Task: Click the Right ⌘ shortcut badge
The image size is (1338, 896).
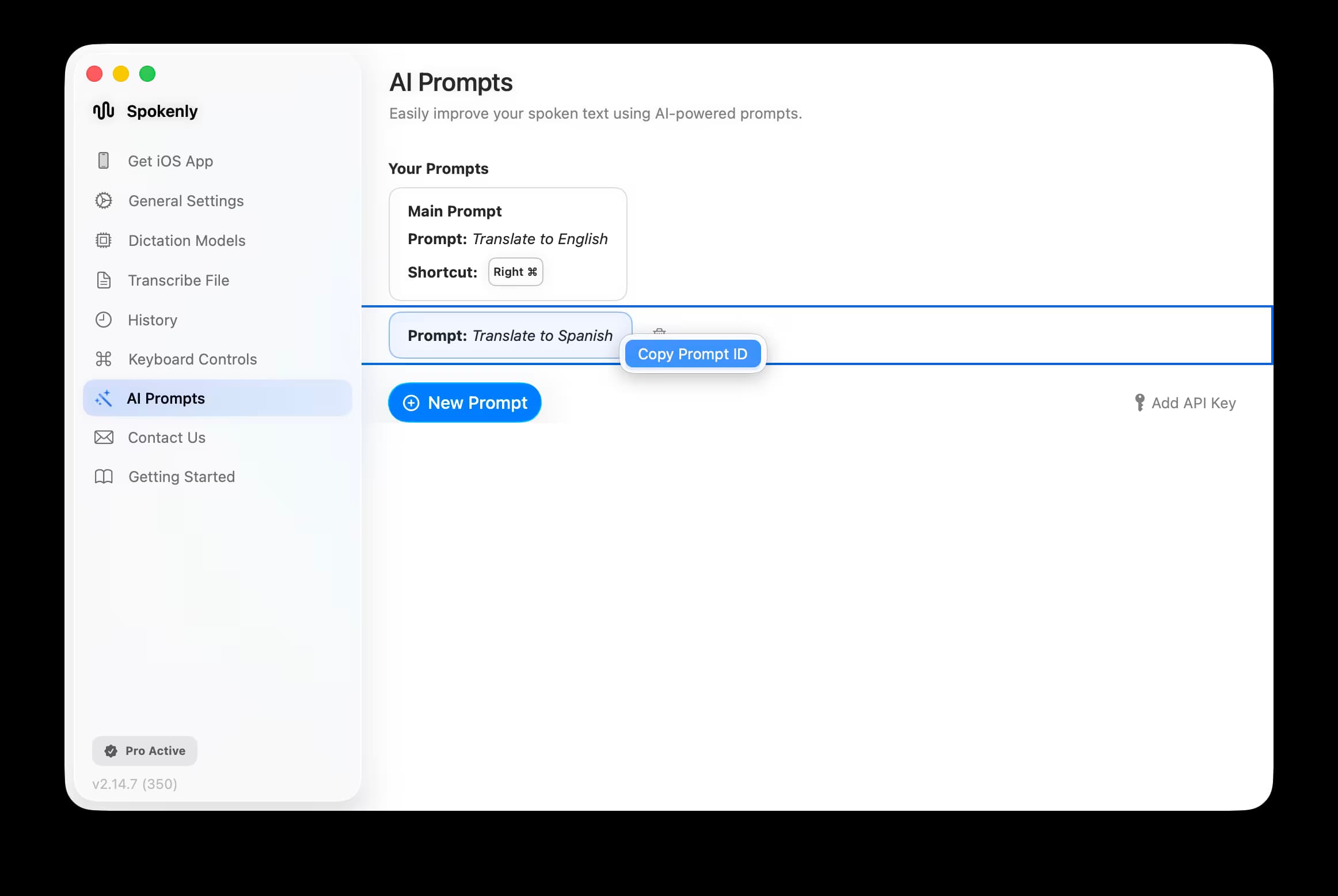Action: point(515,271)
